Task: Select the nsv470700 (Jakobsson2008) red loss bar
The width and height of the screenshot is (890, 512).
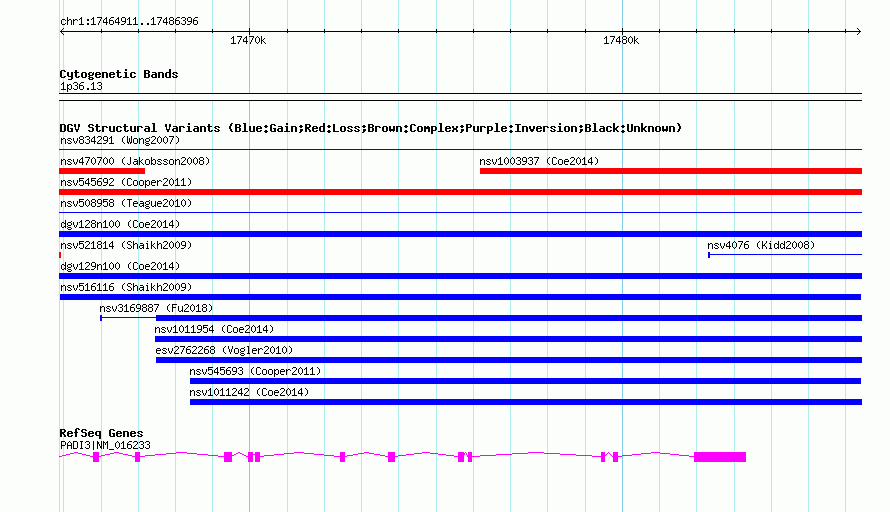Action: [x=102, y=171]
